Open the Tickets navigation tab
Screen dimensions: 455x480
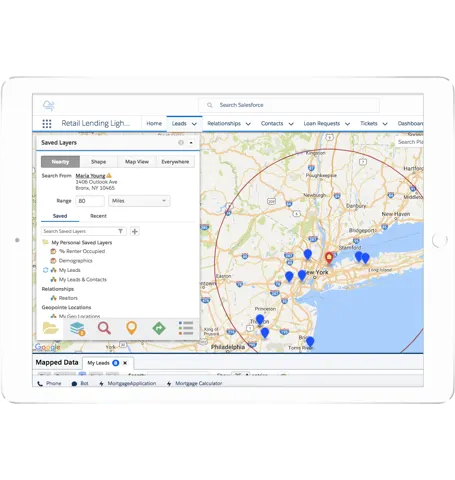click(x=369, y=124)
